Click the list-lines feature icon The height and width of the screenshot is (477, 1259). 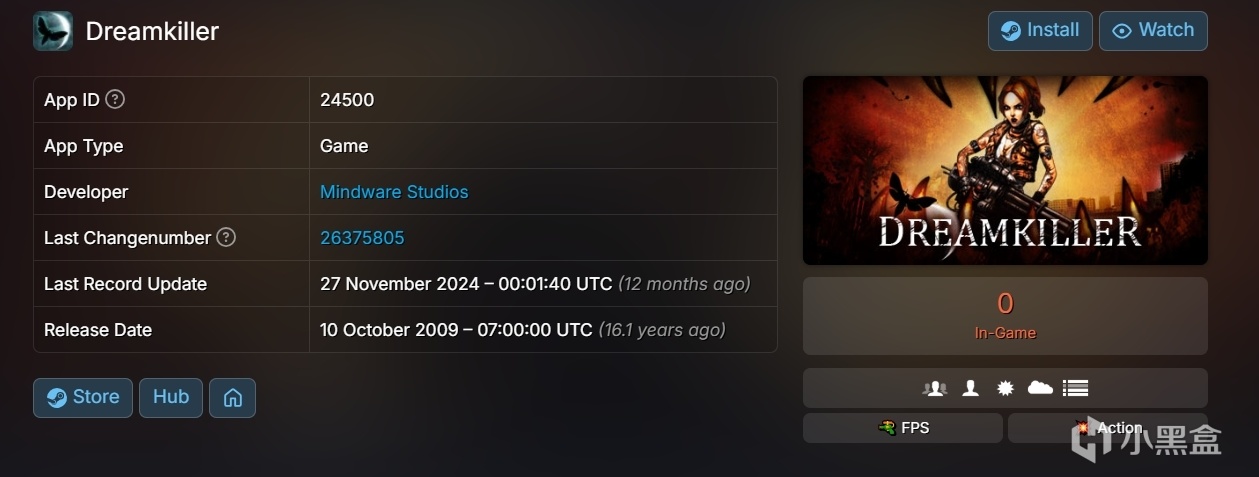click(1075, 388)
